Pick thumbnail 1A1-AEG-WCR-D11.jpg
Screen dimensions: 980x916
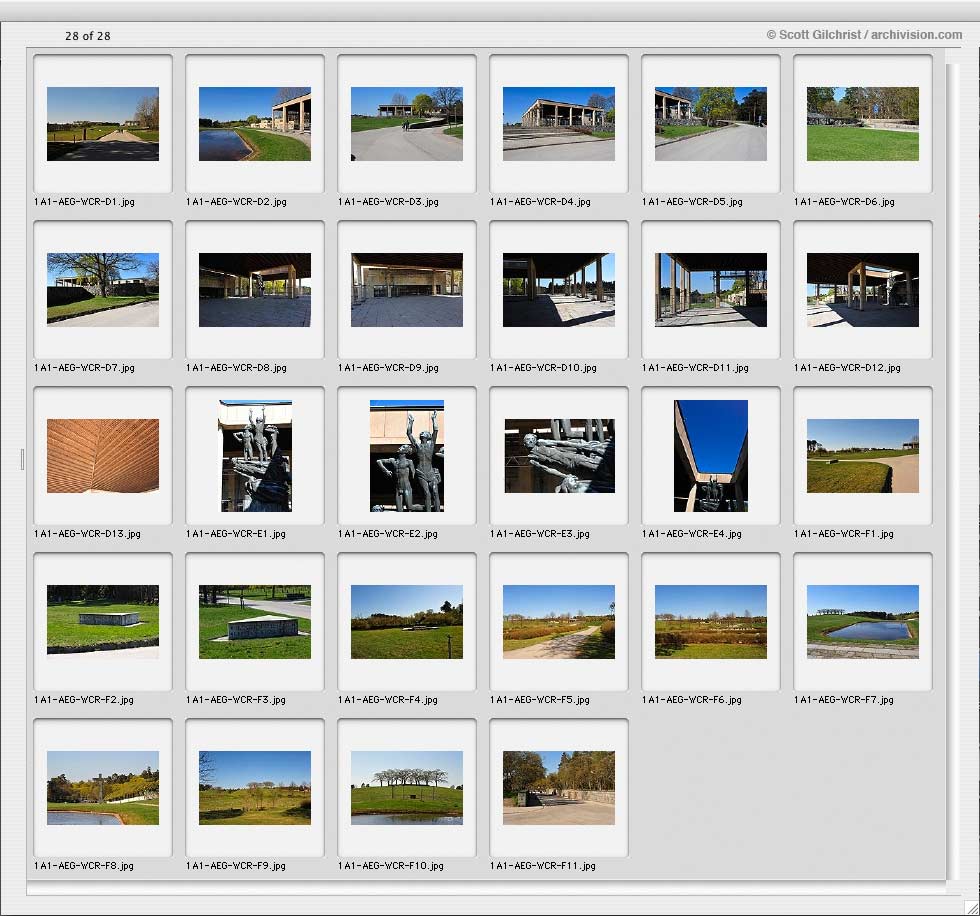click(711, 290)
